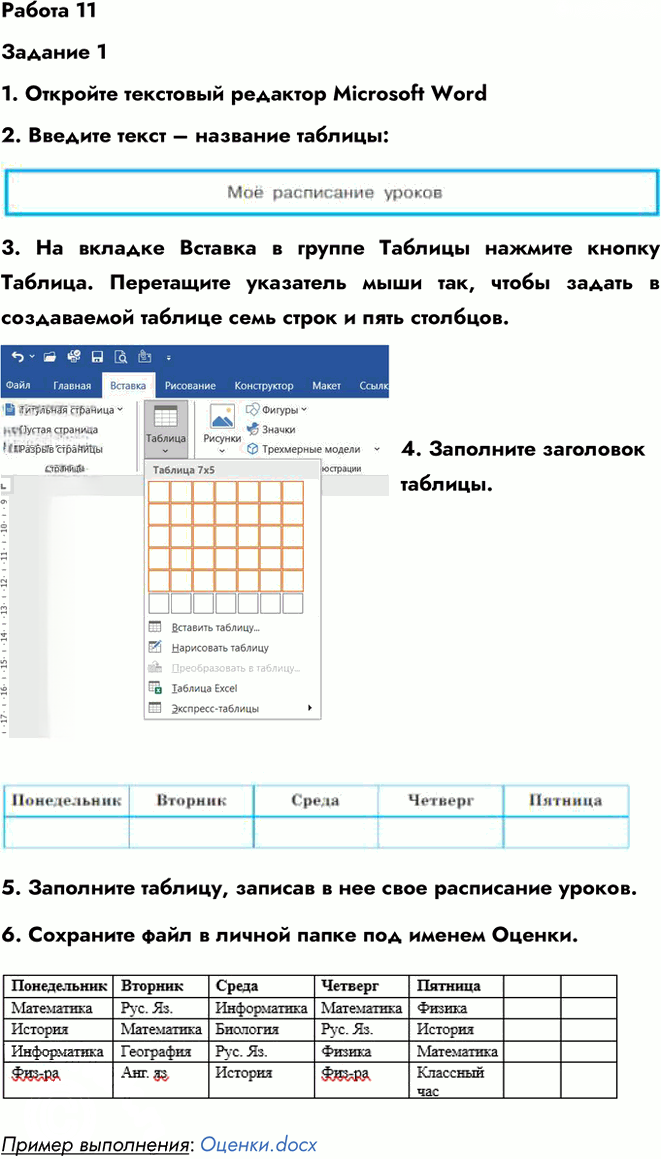Image resolution: width=661 pixels, height=1159 pixels.
Task: Click Четверг header in the blue-bordered table
Action: [x=441, y=801]
